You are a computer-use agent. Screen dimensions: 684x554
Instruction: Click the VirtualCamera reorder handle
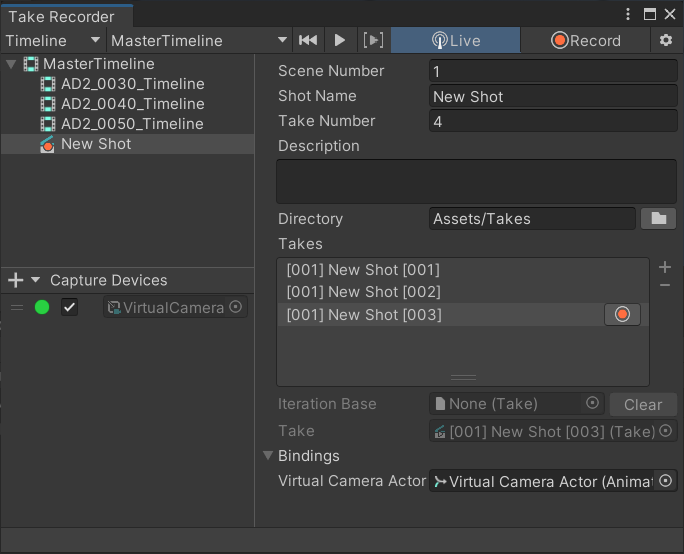click(x=17, y=308)
